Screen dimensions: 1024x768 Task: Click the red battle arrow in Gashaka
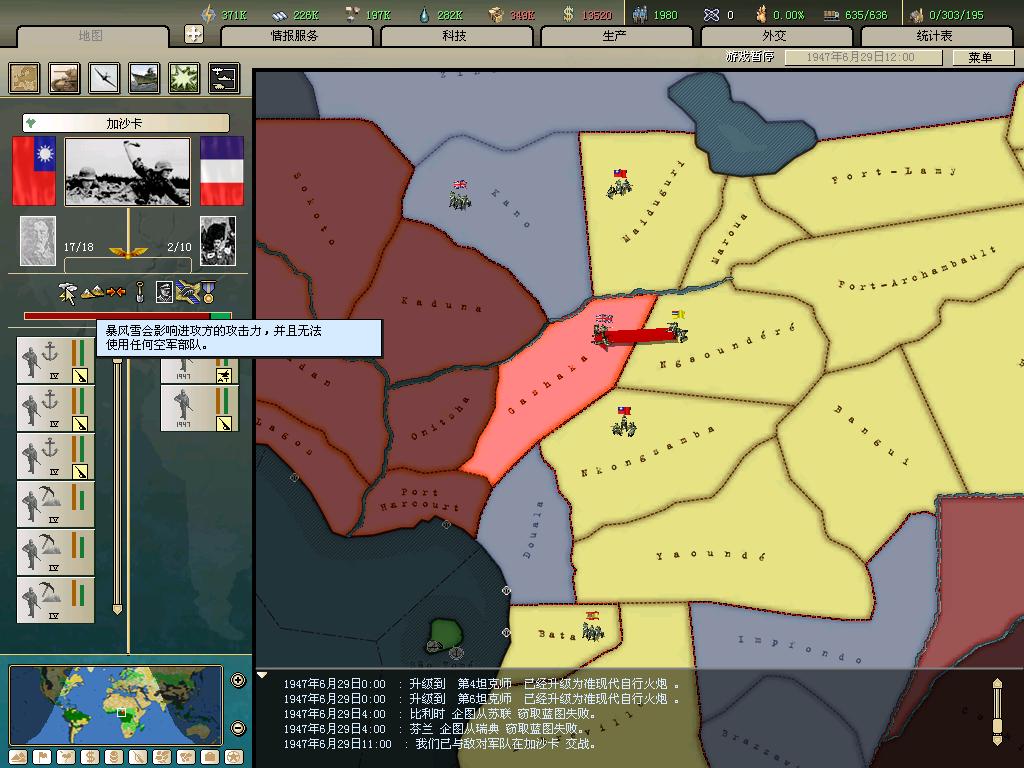638,336
